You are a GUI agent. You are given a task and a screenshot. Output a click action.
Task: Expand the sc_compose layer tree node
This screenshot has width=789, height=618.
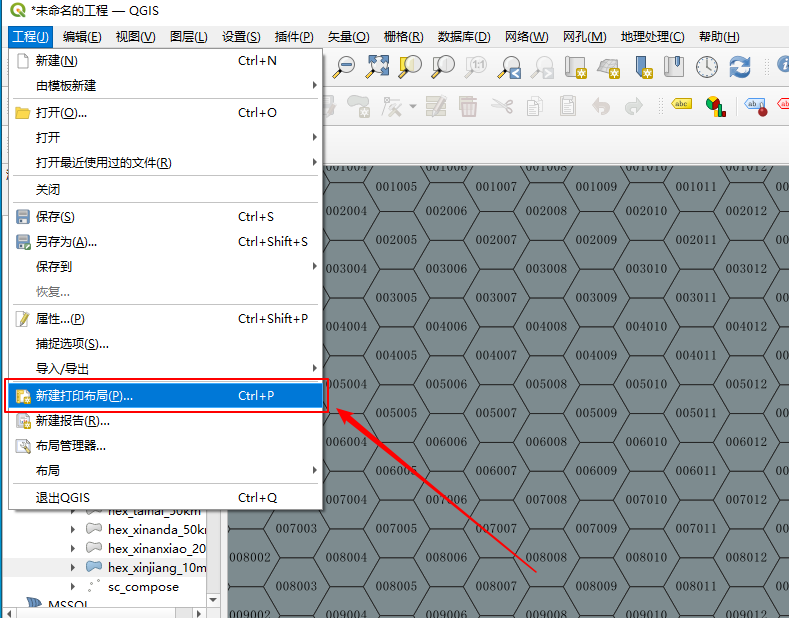[x=72, y=587]
